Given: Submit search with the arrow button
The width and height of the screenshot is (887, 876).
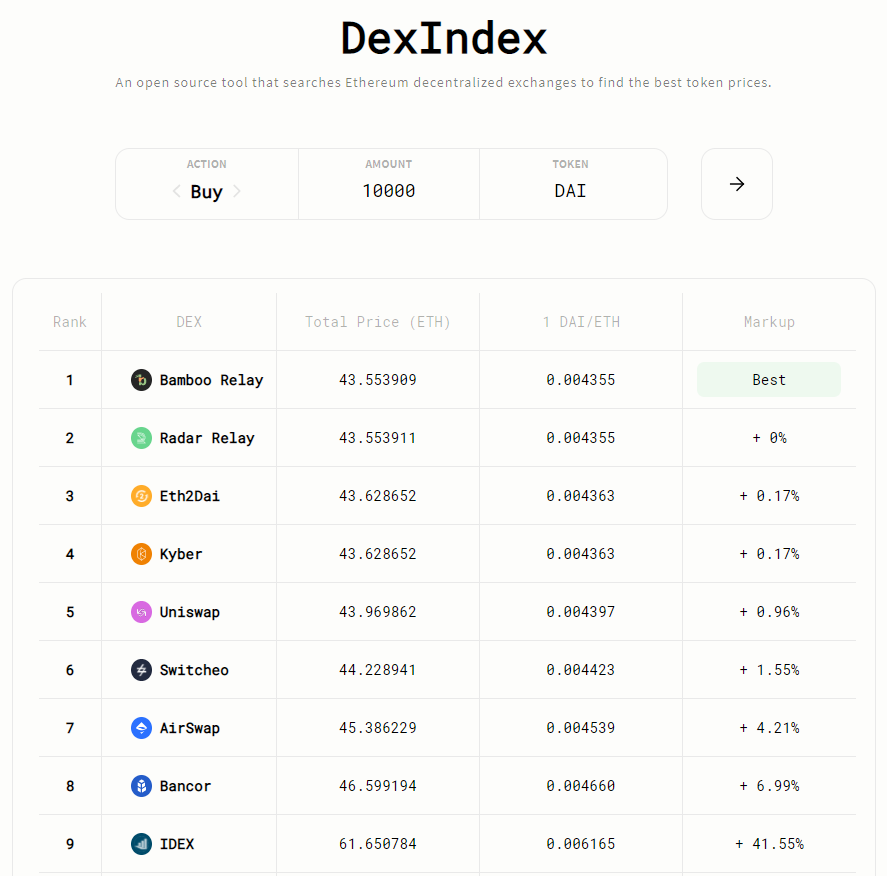Looking at the screenshot, I should 737,184.
